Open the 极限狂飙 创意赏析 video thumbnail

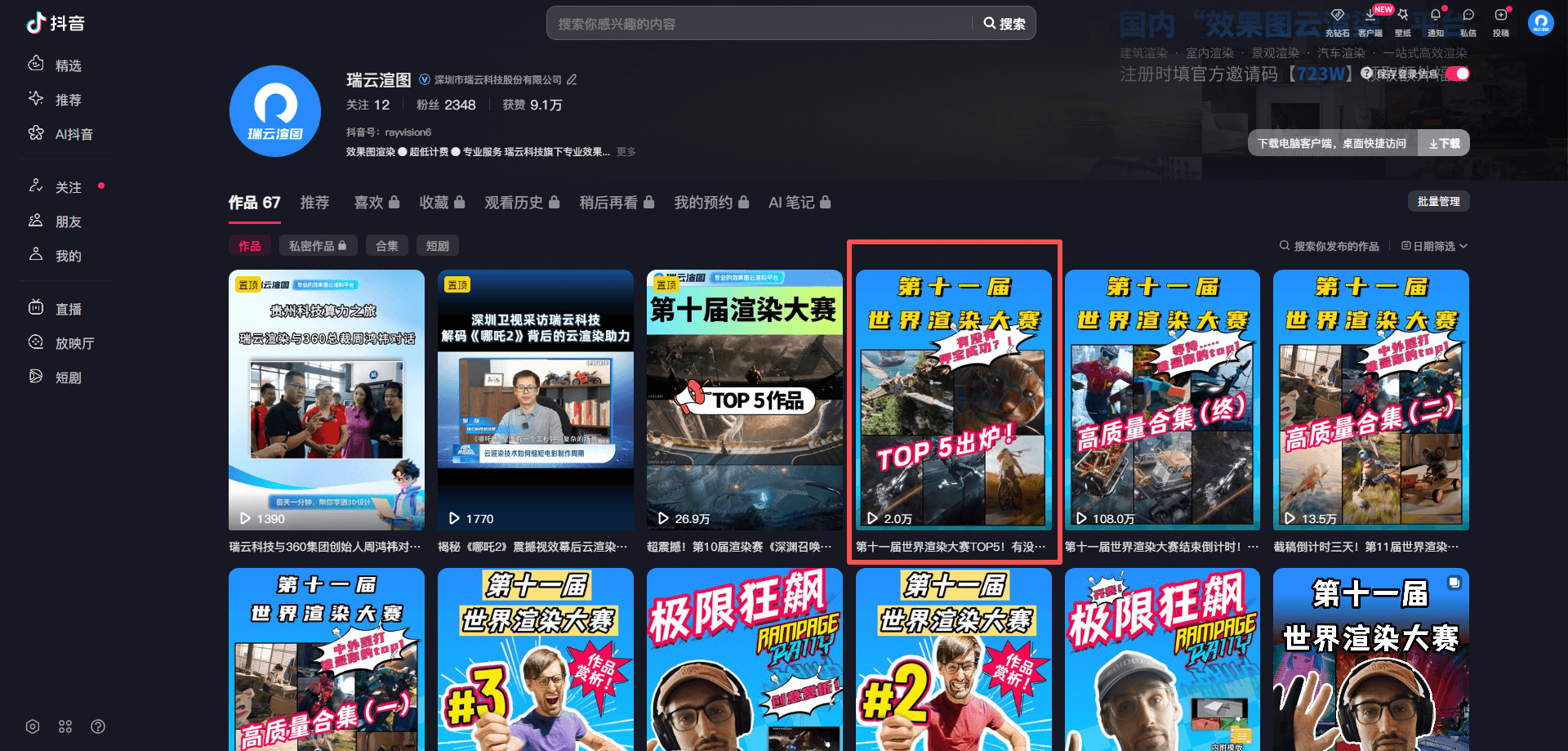pyautogui.click(x=745, y=659)
